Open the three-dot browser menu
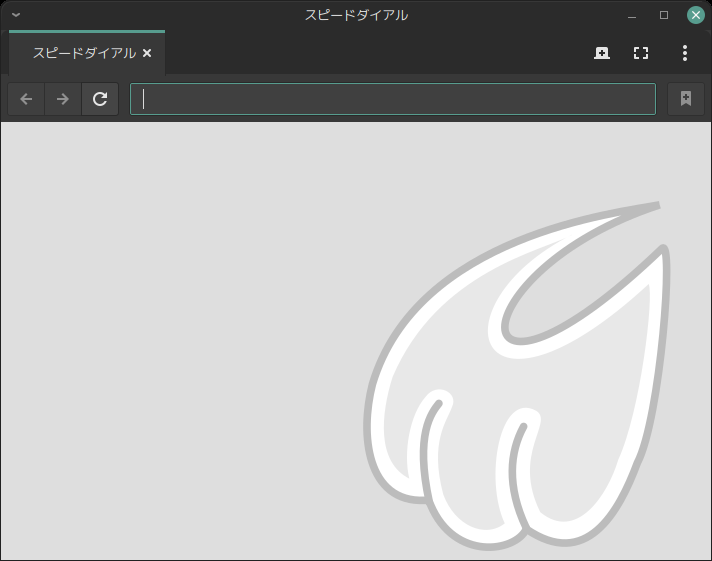The width and height of the screenshot is (712, 561). [685, 53]
